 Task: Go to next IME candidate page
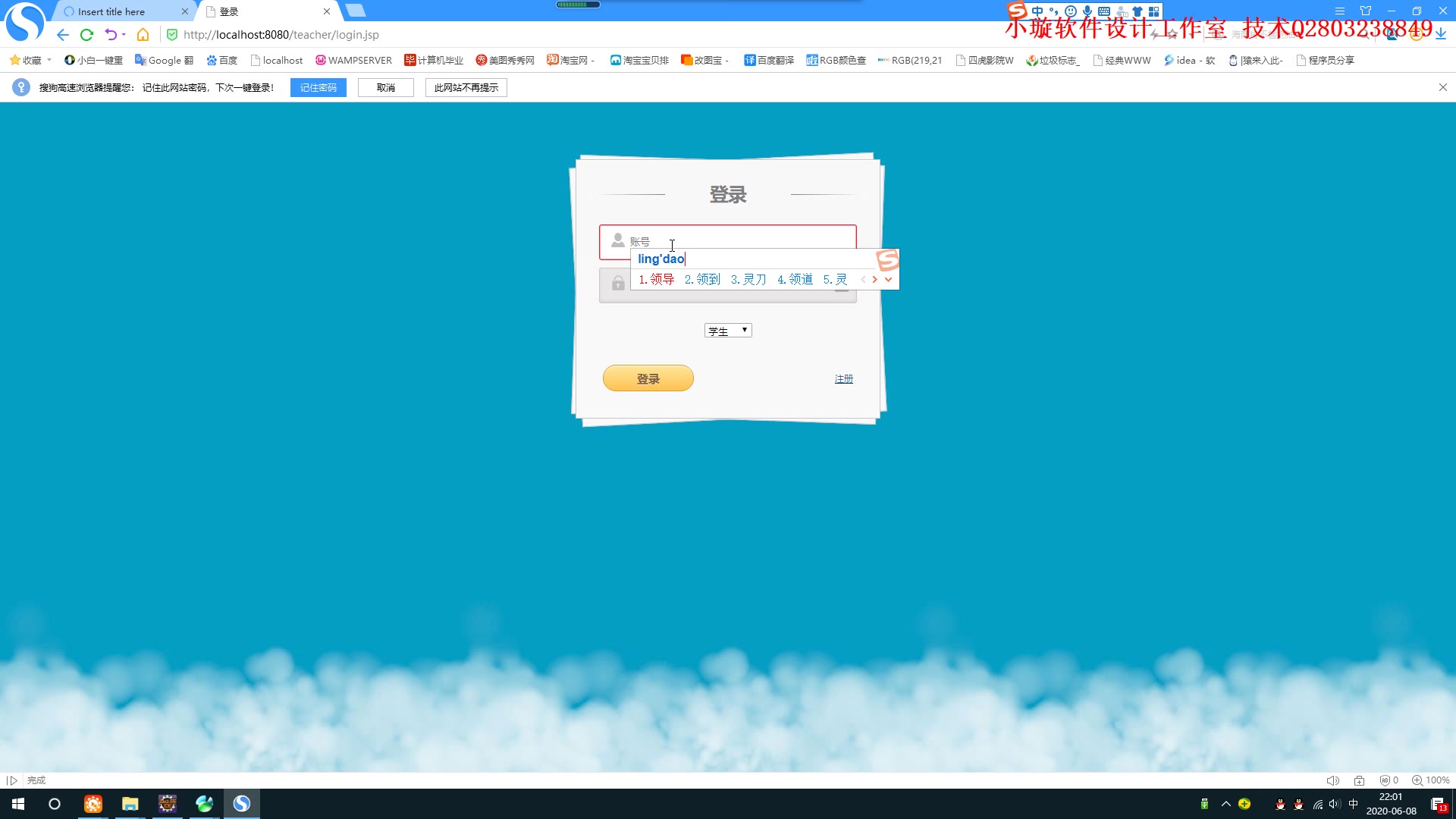click(874, 280)
